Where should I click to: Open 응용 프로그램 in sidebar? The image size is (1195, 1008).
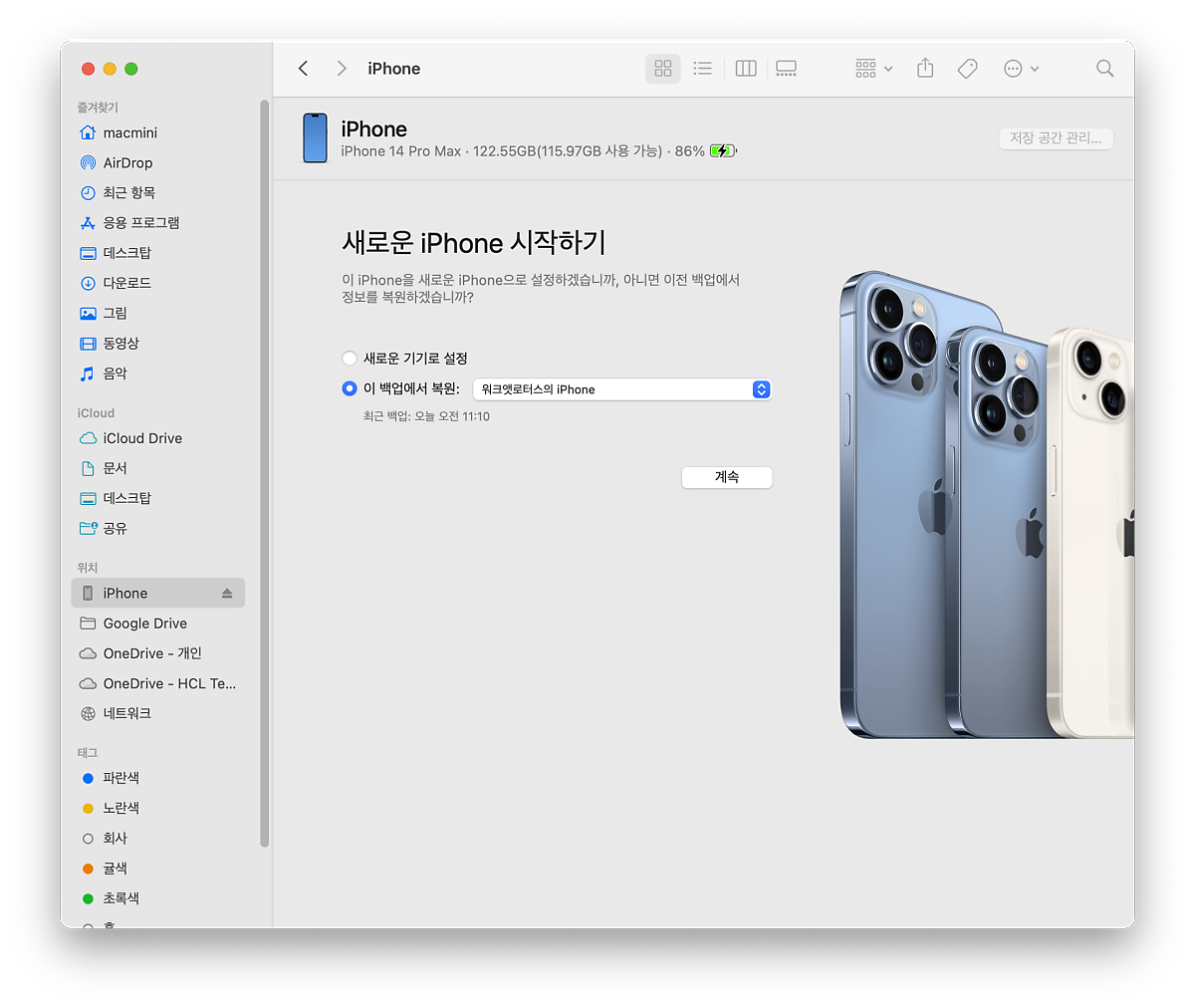[158, 222]
